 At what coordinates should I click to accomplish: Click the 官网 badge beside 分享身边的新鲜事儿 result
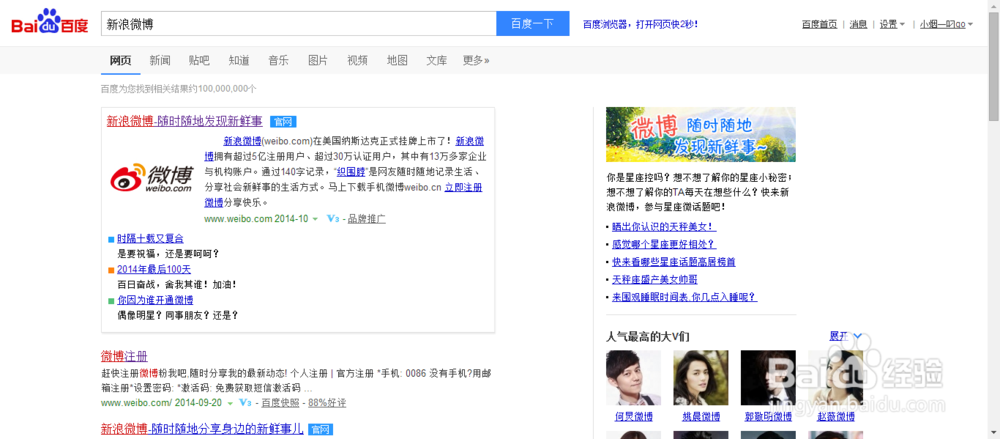pos(320,429)
